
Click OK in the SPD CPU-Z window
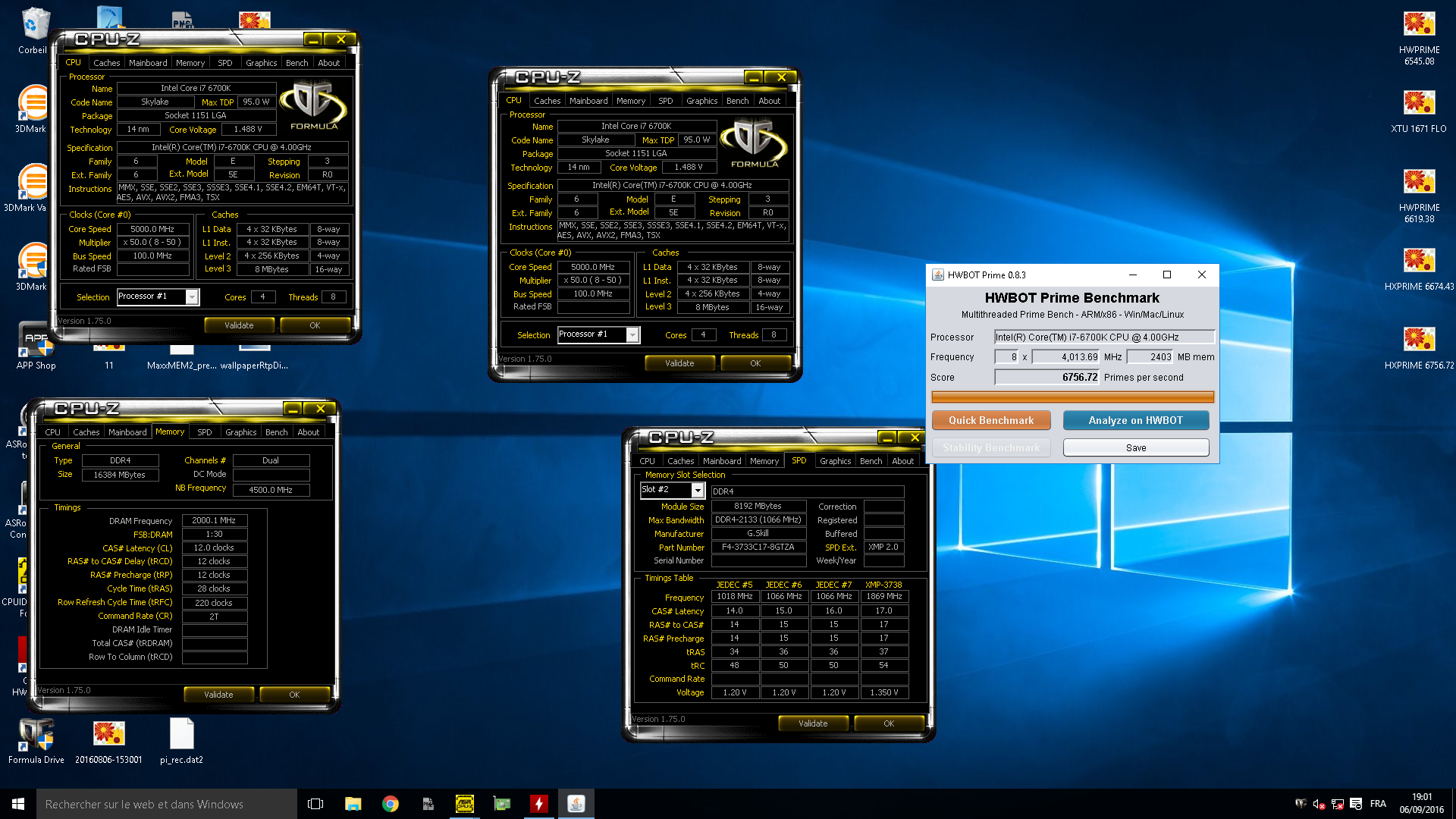889,723
